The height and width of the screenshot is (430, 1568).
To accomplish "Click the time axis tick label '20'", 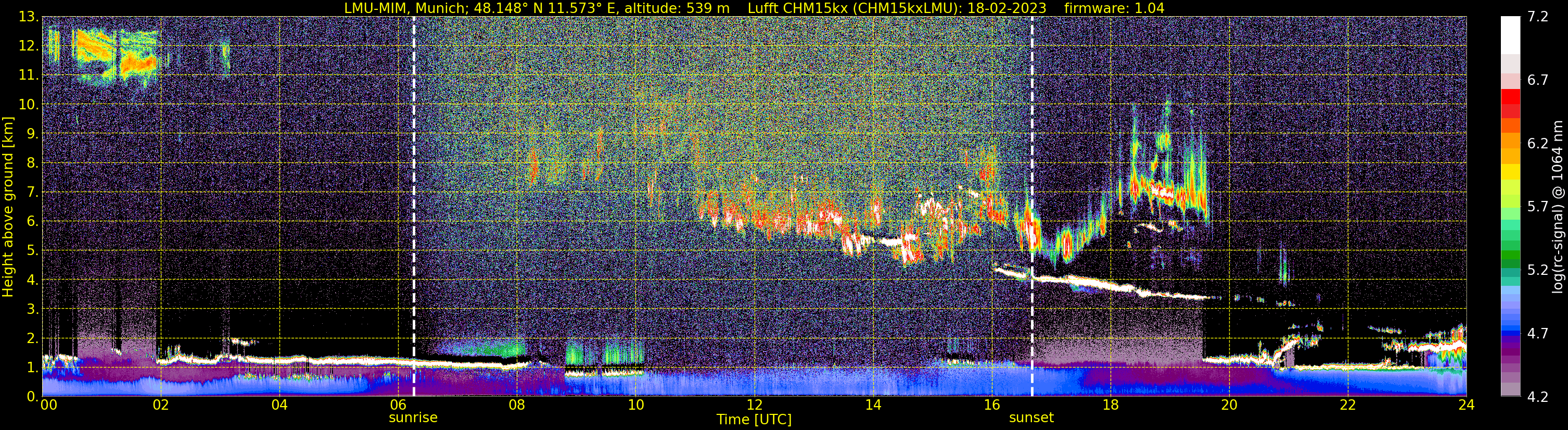I will (1229, 404).
